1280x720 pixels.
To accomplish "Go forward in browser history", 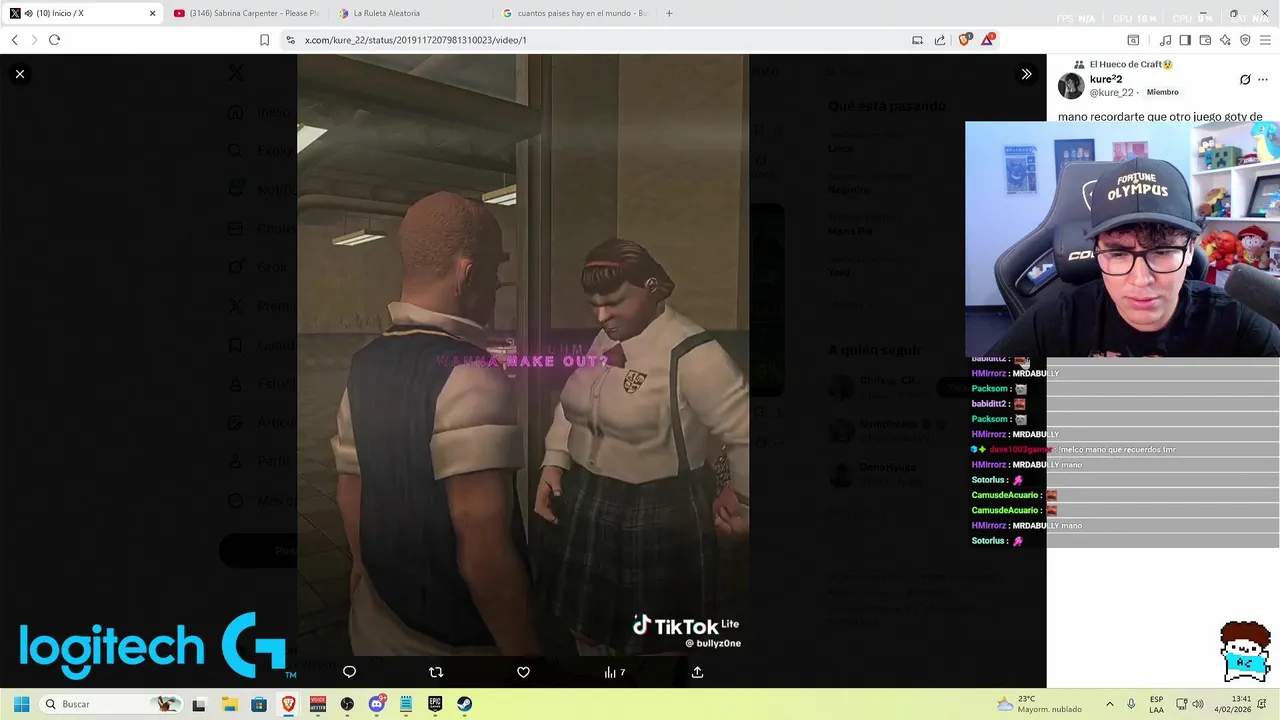I will click(34, 40).
